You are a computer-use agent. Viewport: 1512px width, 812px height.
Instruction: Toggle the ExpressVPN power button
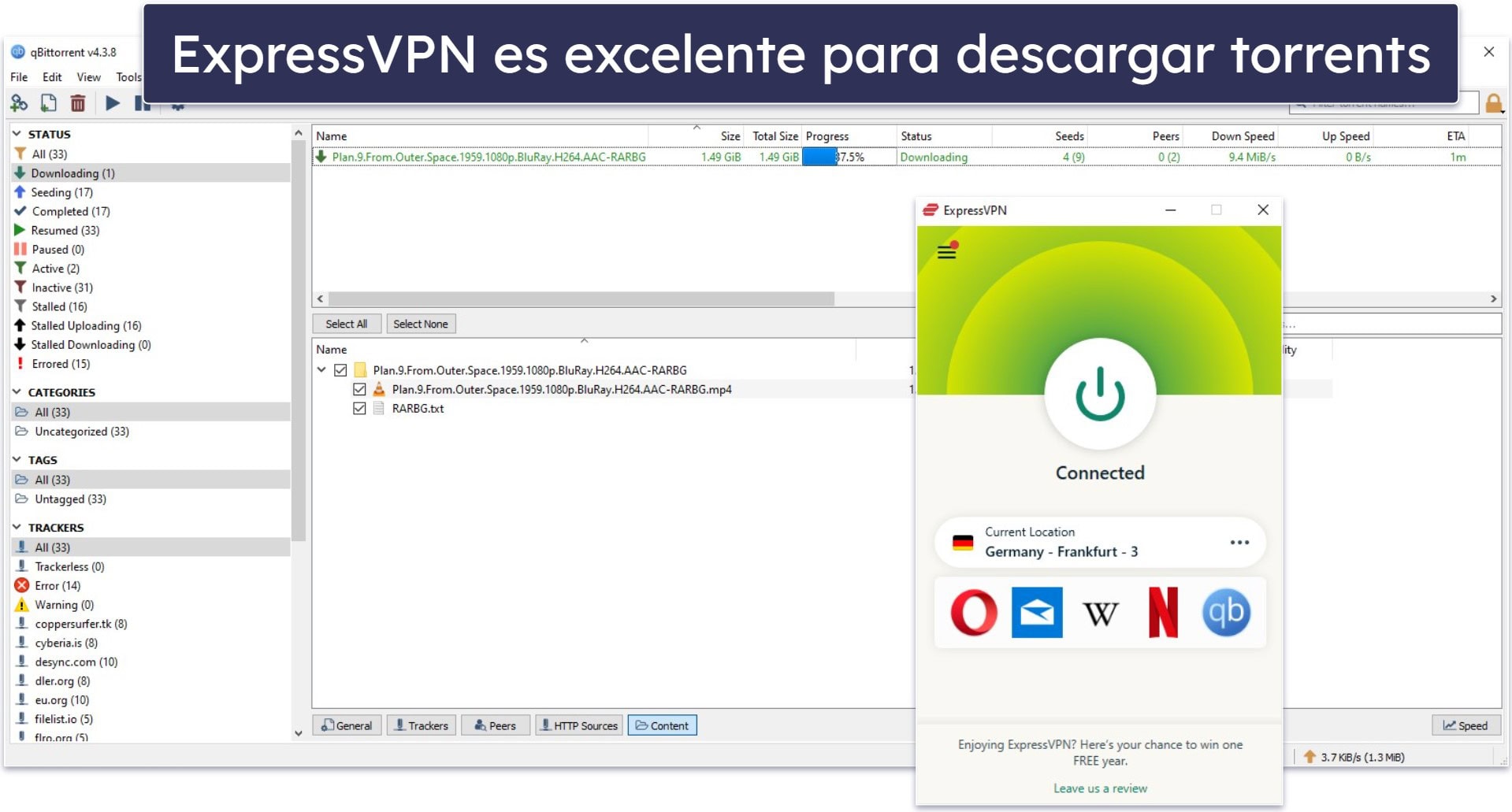coord(1100,394)
